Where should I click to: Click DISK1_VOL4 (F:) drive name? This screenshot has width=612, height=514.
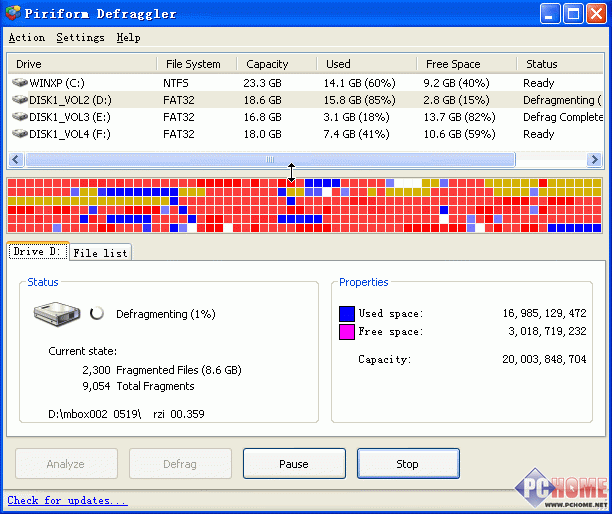click(70, 135)
